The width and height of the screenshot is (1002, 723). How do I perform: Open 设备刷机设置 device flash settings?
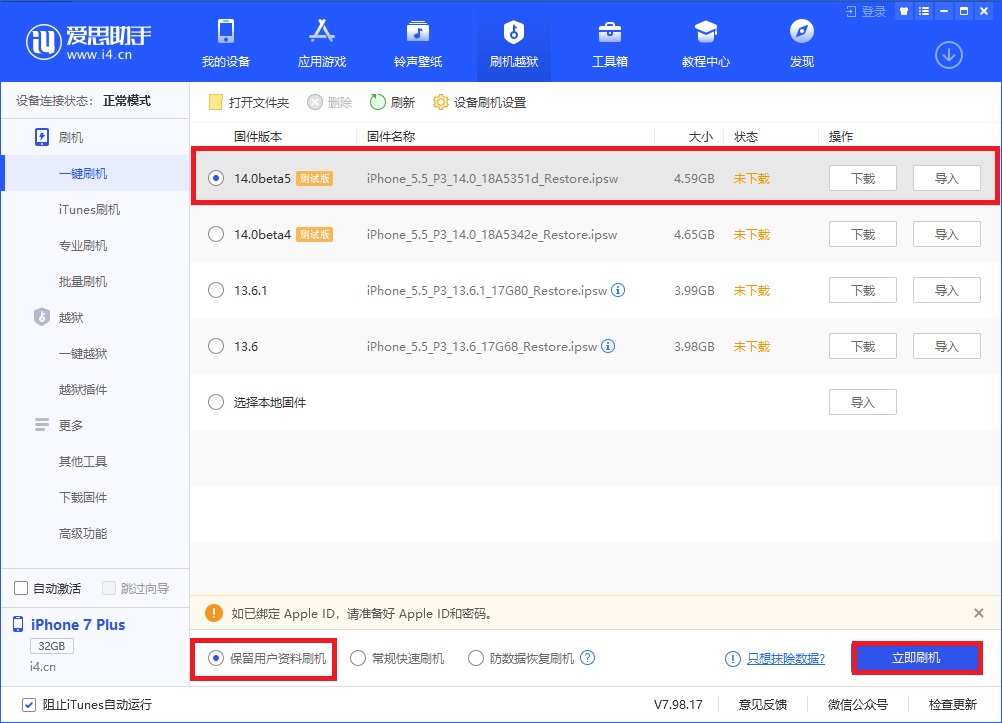click(479, 102)
